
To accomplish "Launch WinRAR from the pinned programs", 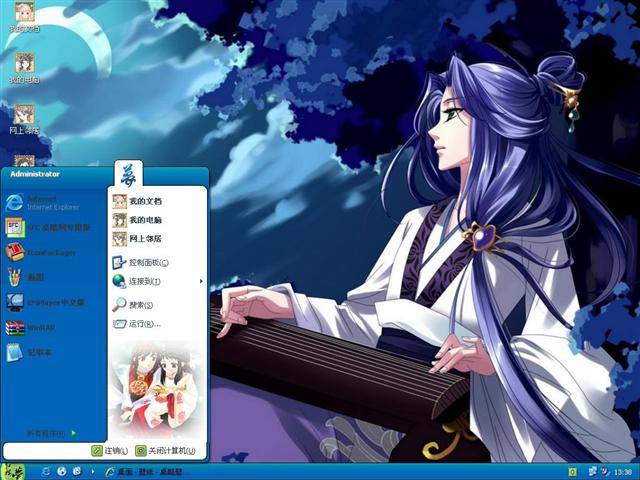I will point(40,327).
